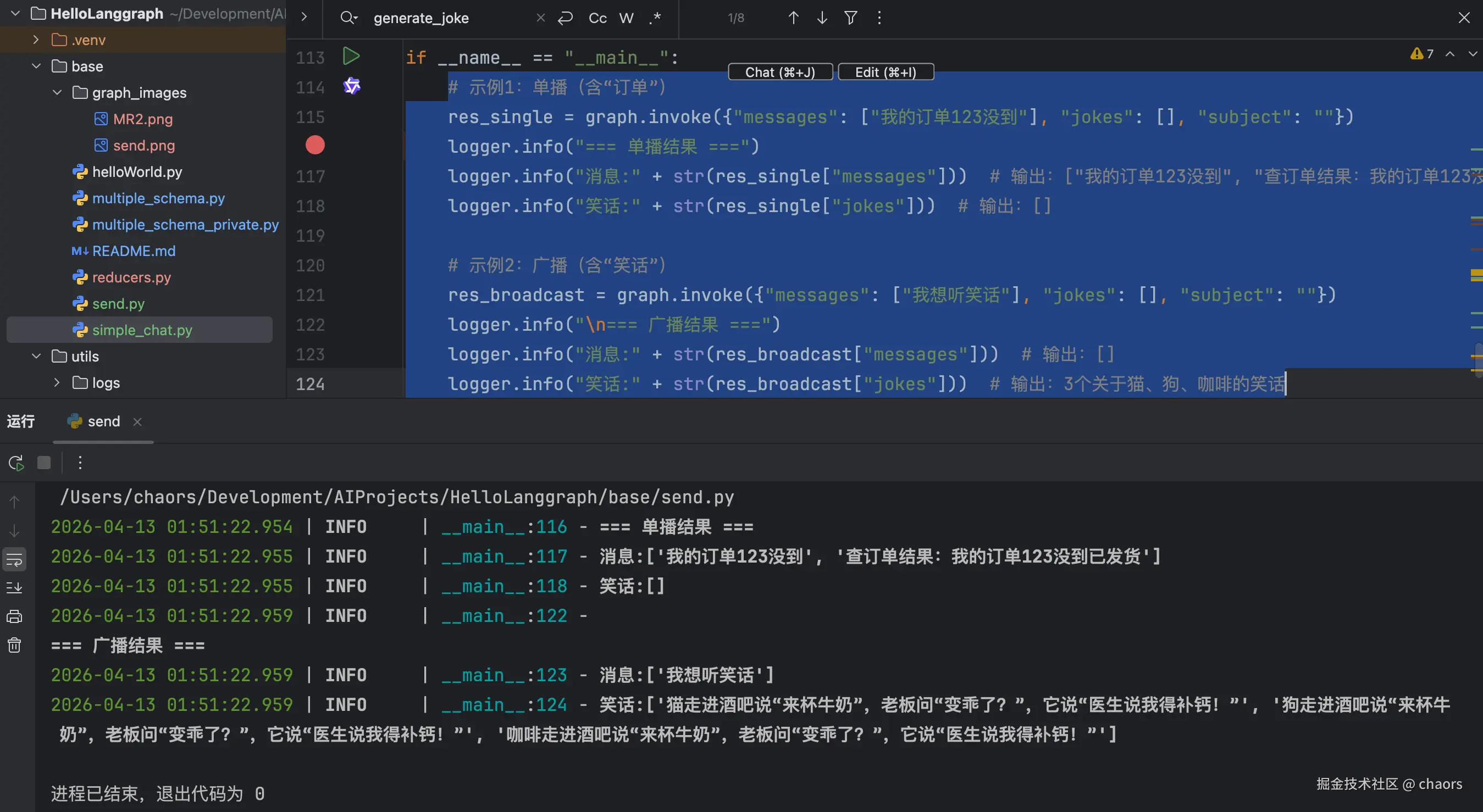Rerun the send run configuration
The image size is (1483, 812).
tap(15, 463)
